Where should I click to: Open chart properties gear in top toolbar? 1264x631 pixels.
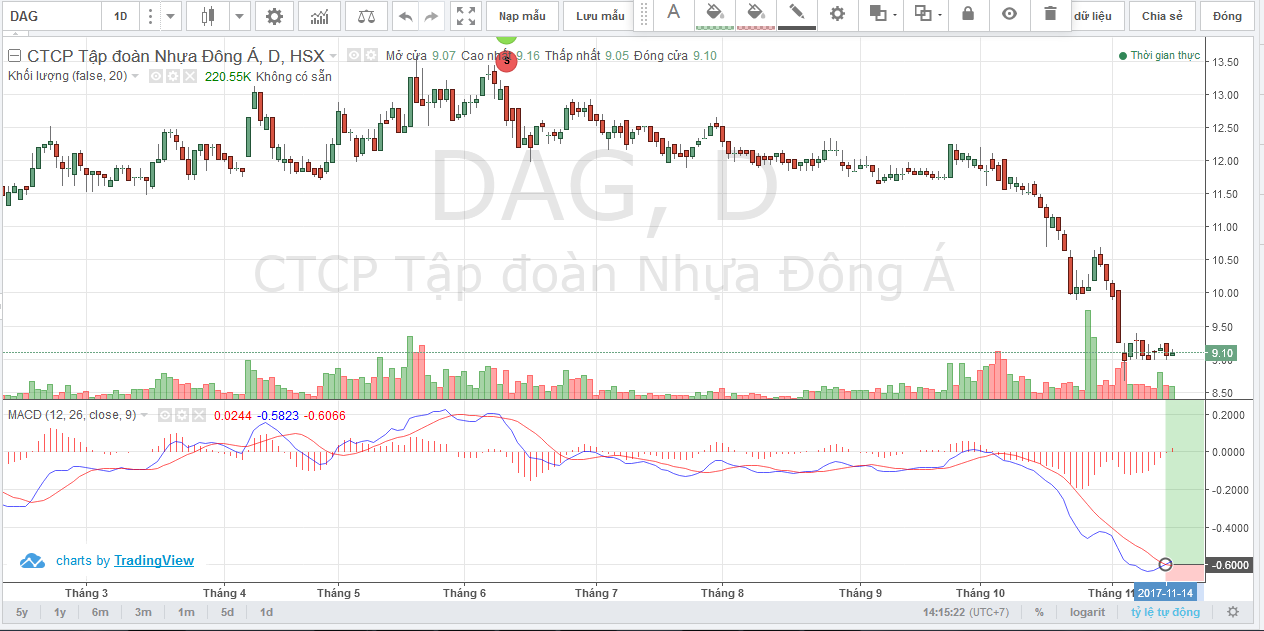click(x=274, y=16)
